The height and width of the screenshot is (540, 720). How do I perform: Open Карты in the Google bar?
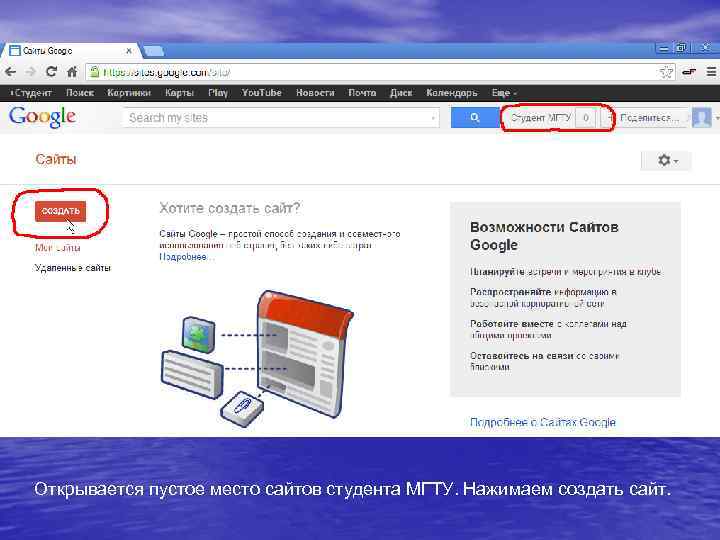tap(180, 93)
